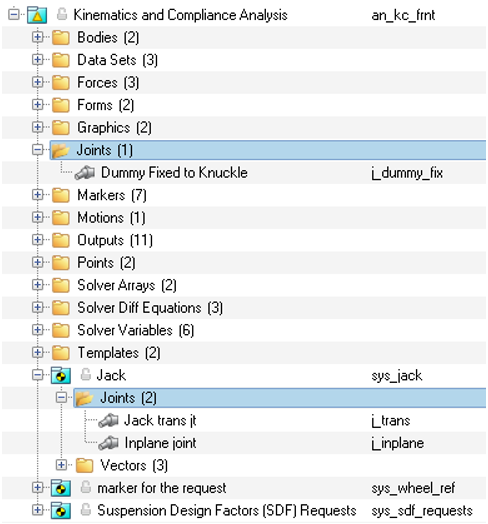Click the Suspension Design Factors system icon
The width and height of the screenshot is (488, 524).
point(60,510)
